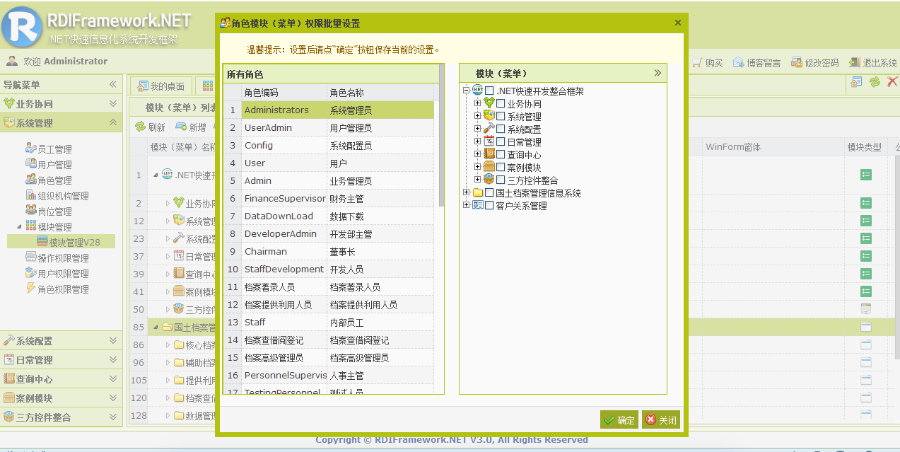Image resolution: width=900 pixels, height=452 pixels.
Task: Check the 国土档案管理信息系统 checkbox
Action: click(x=489, y=193)
